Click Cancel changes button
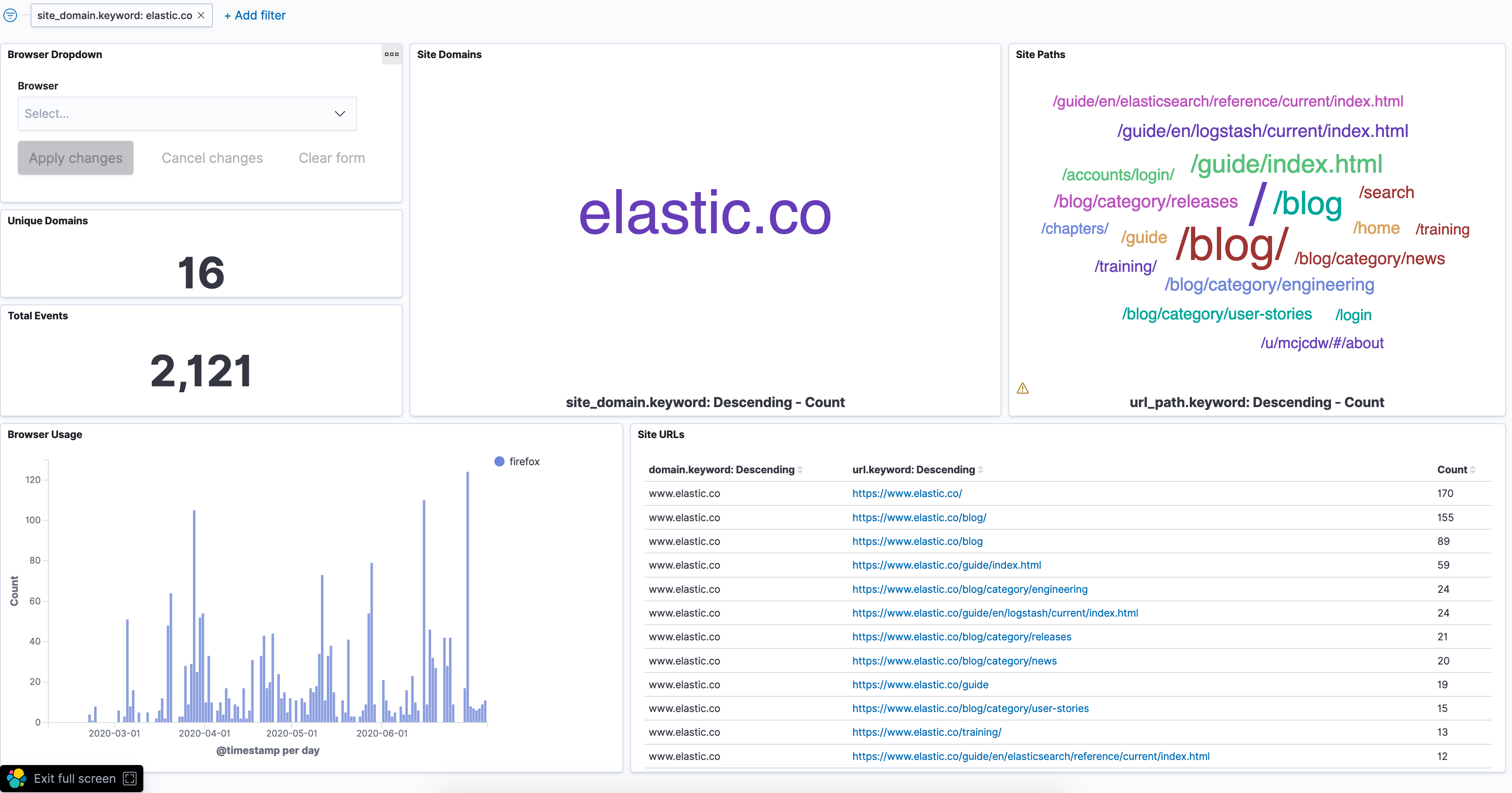The image size is (1512, 793). tap(212, 158)
